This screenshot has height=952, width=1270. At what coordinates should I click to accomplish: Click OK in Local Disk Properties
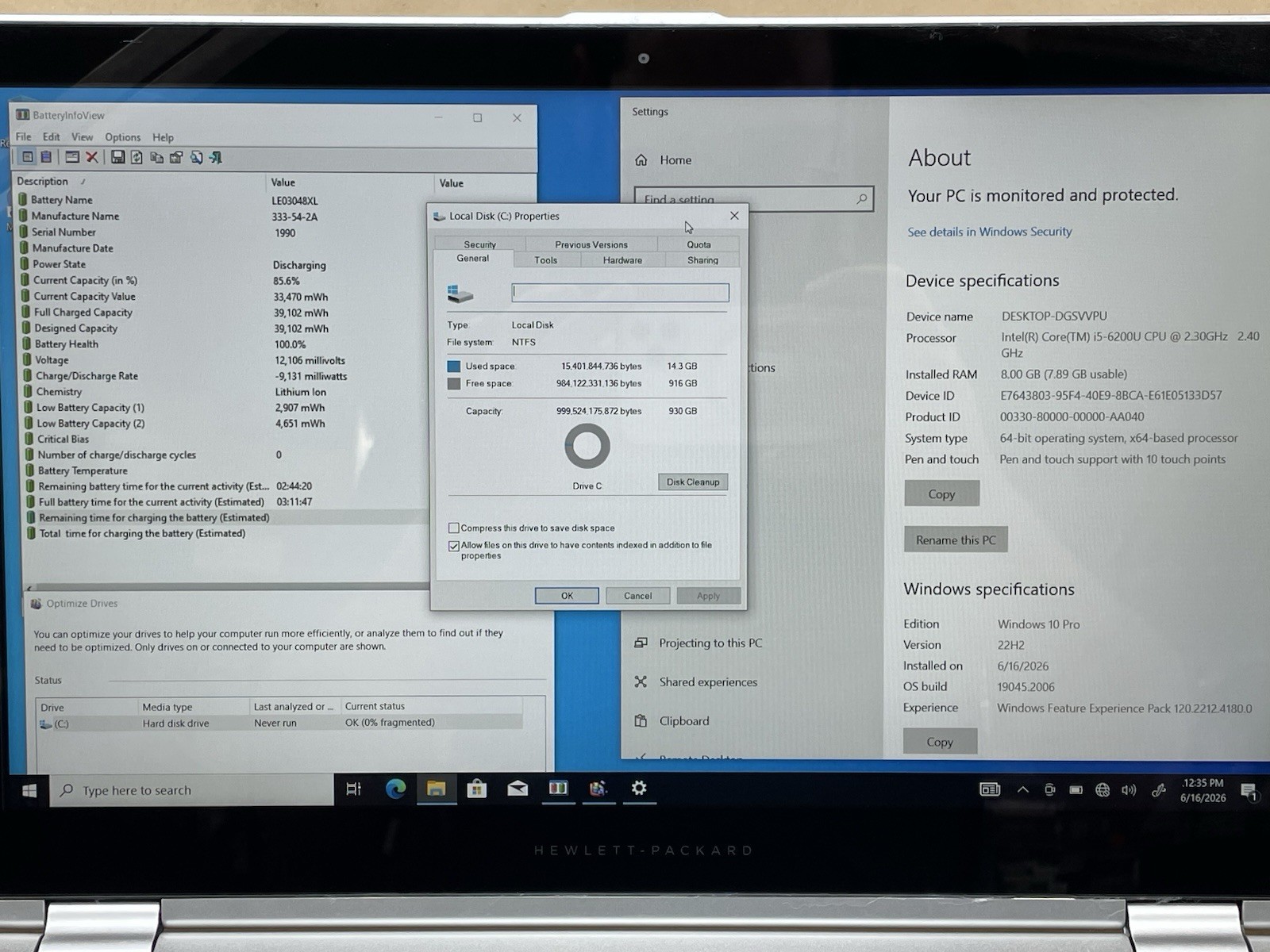tap(567, 596)
